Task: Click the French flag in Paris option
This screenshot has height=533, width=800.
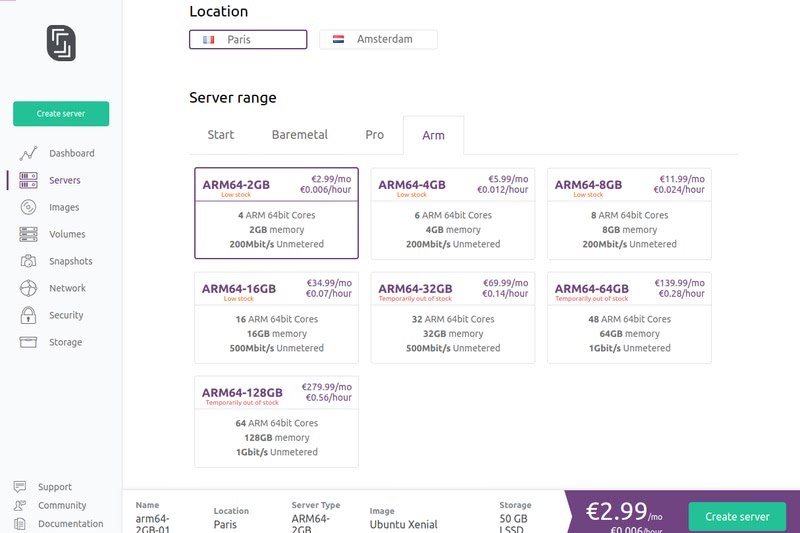Action: [208, 40]
